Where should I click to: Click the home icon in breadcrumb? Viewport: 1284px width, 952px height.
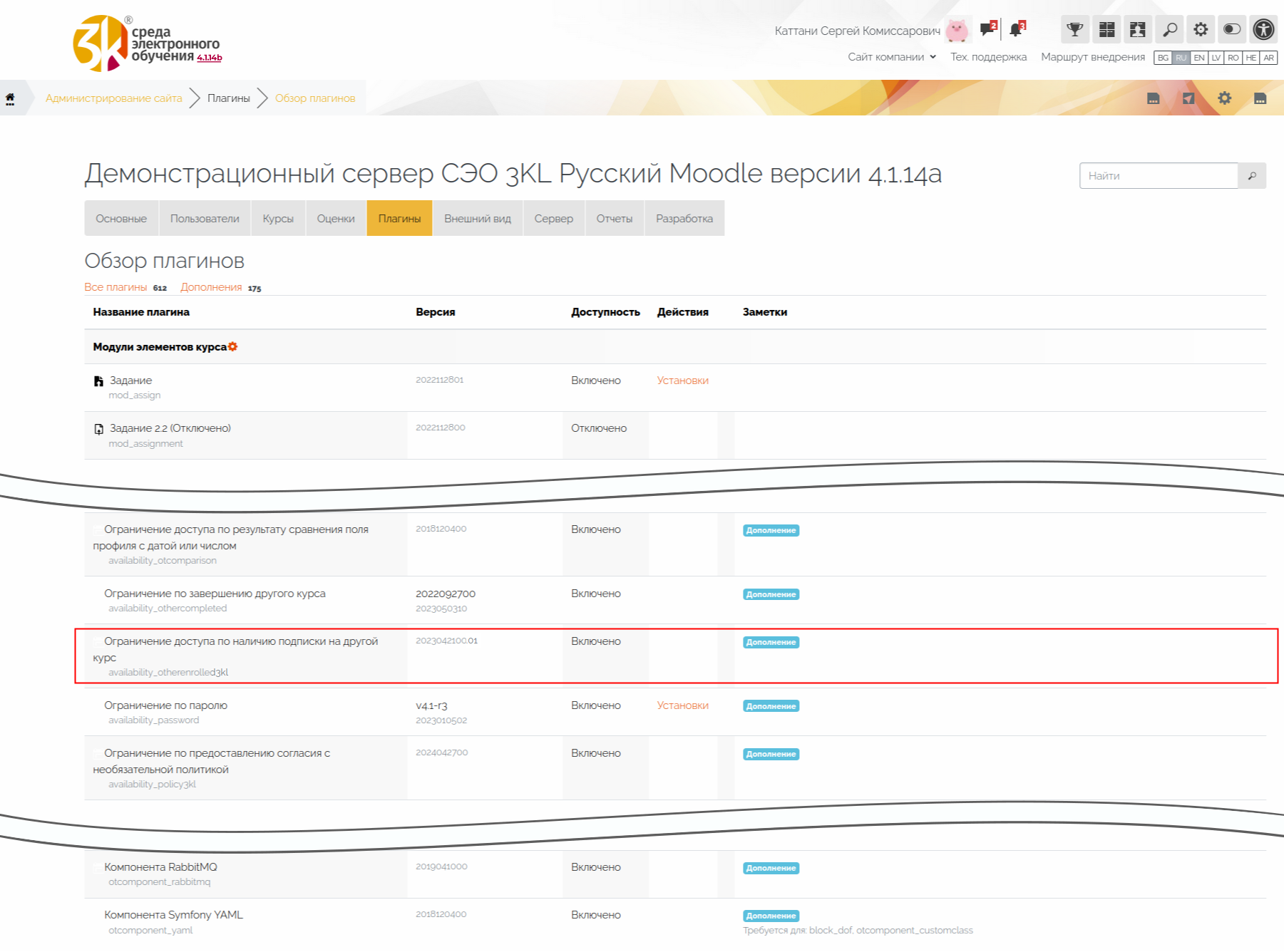click(x=11, y=99)
